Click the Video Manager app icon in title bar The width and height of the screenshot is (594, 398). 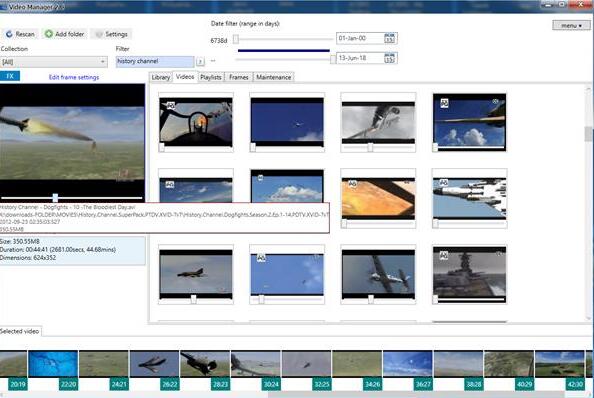click(x=3, y=6)
